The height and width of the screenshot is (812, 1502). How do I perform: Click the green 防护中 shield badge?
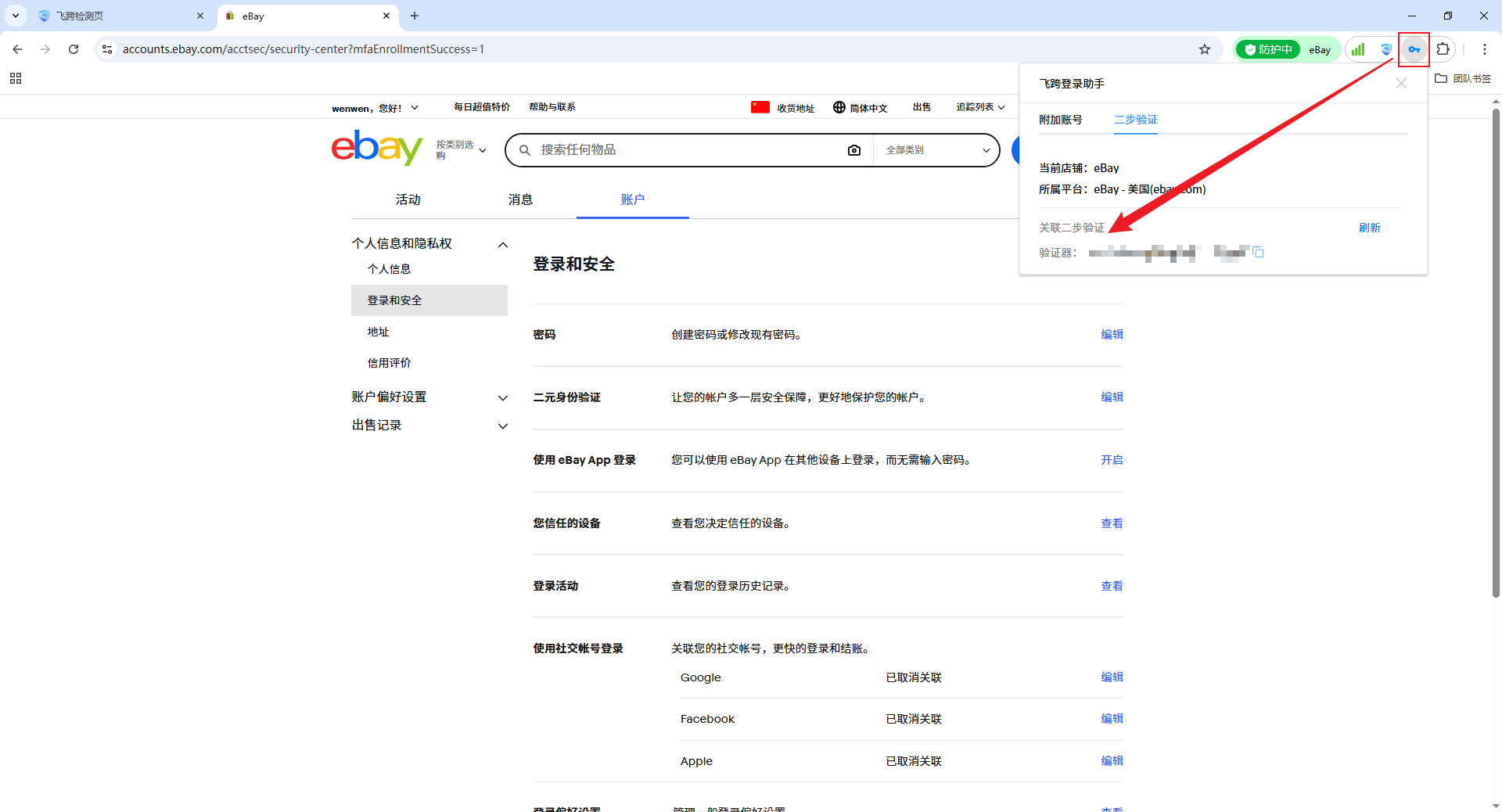pyautogui.click(x=1267, y=49)
